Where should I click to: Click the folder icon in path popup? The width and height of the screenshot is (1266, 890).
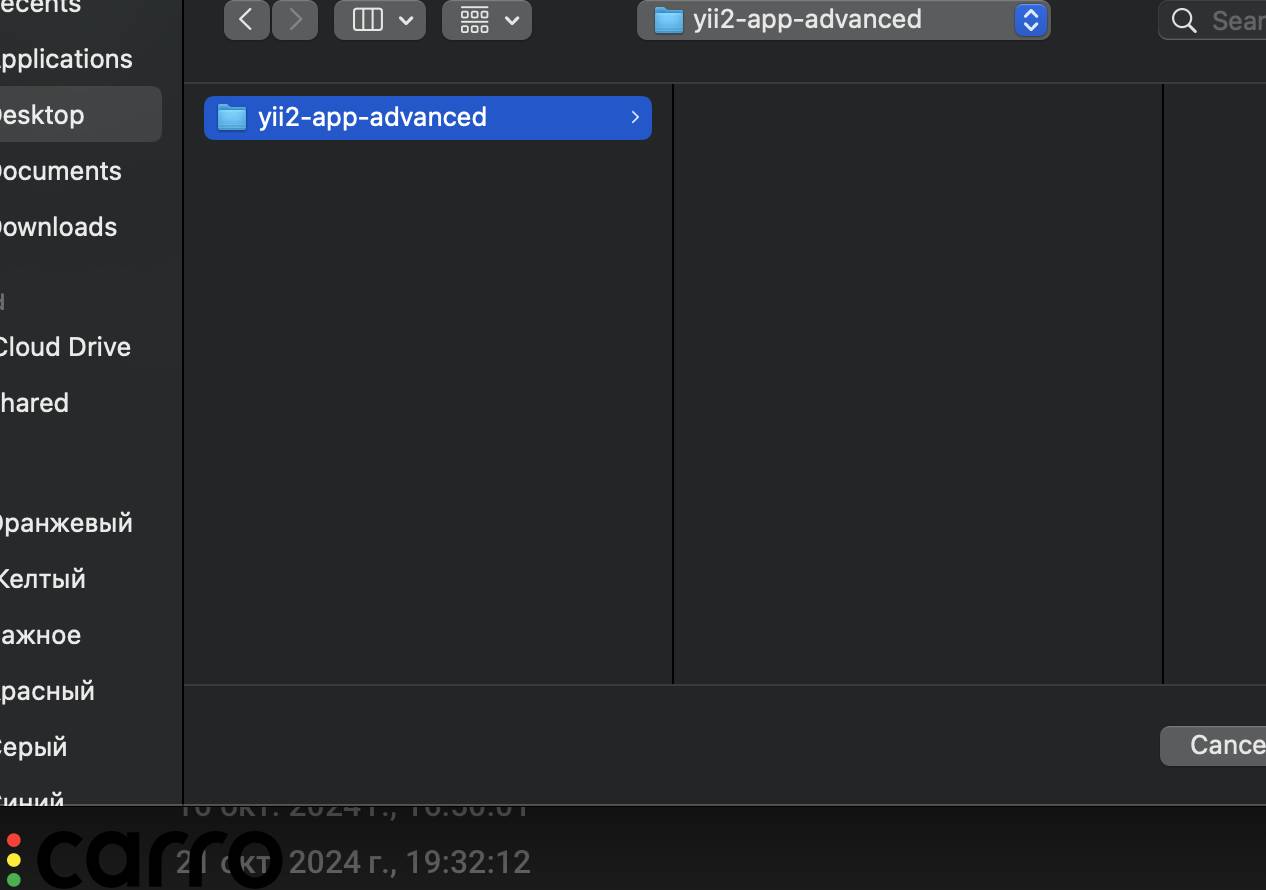click(x=668, y=20)
